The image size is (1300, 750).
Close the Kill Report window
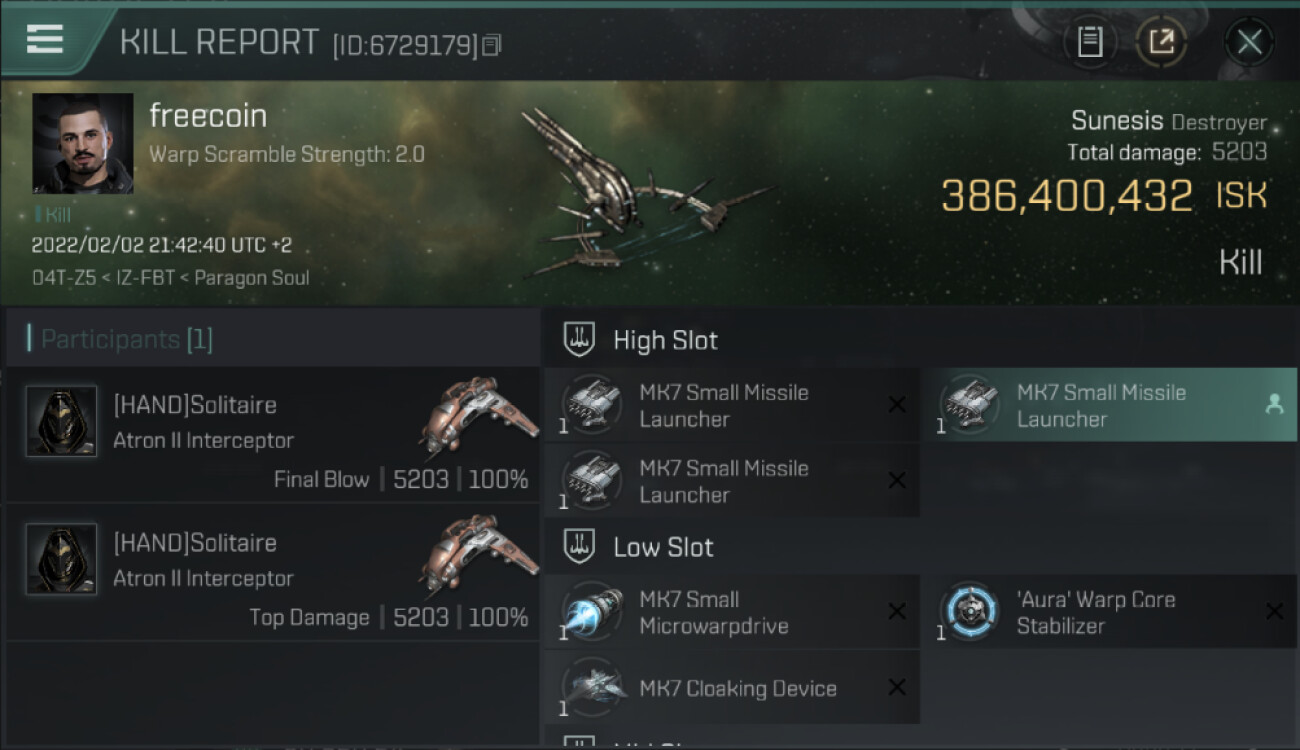coord(1249,42)
